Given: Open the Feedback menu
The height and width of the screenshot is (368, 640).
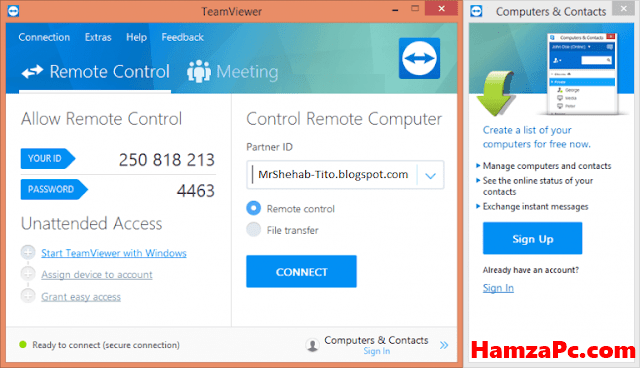Looking at the screenshot, I should (x=182, y=37).
